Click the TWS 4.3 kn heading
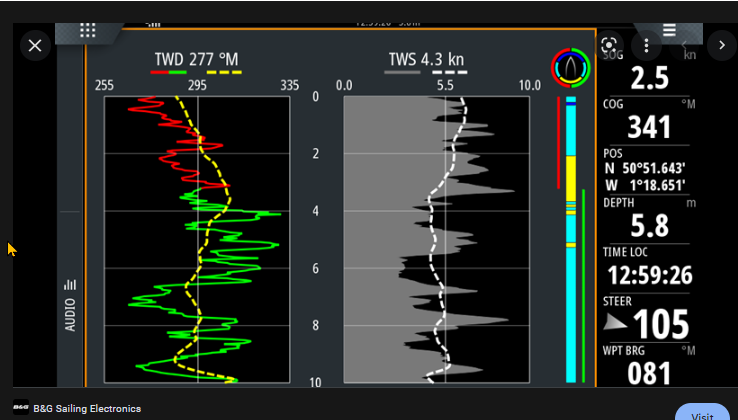The height and width of the screenshot is (420, 738). click(x=426, y=60)
